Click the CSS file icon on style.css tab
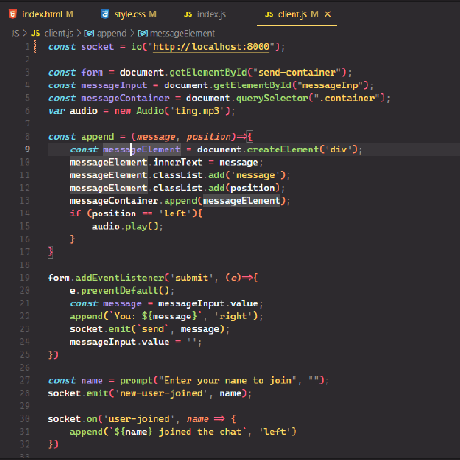Viewport: 460px width, 460px height. coord(105,14)
